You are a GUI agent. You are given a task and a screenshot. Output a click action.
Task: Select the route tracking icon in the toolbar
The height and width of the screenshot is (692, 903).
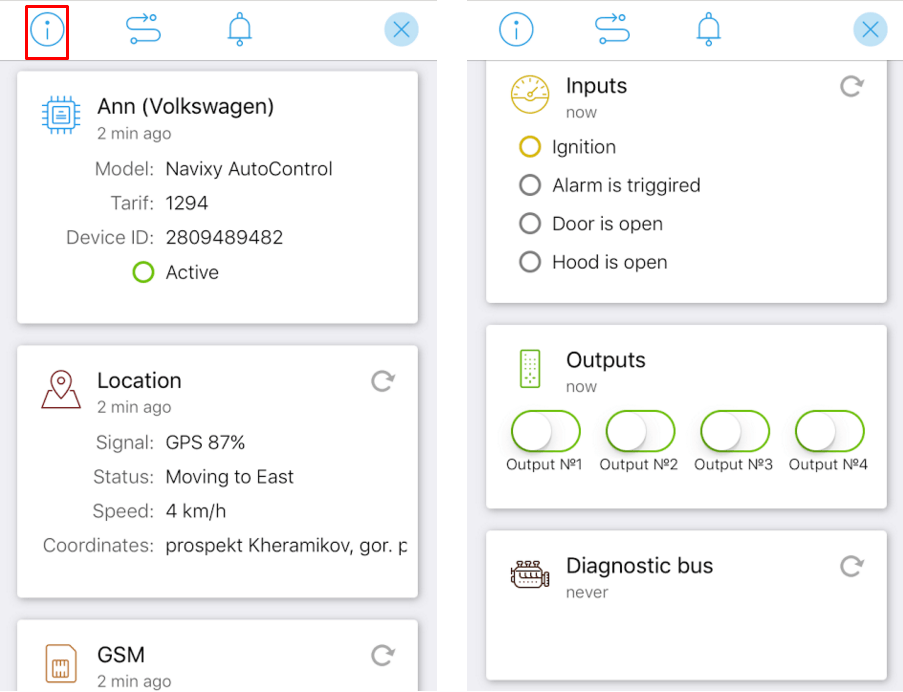142,29
